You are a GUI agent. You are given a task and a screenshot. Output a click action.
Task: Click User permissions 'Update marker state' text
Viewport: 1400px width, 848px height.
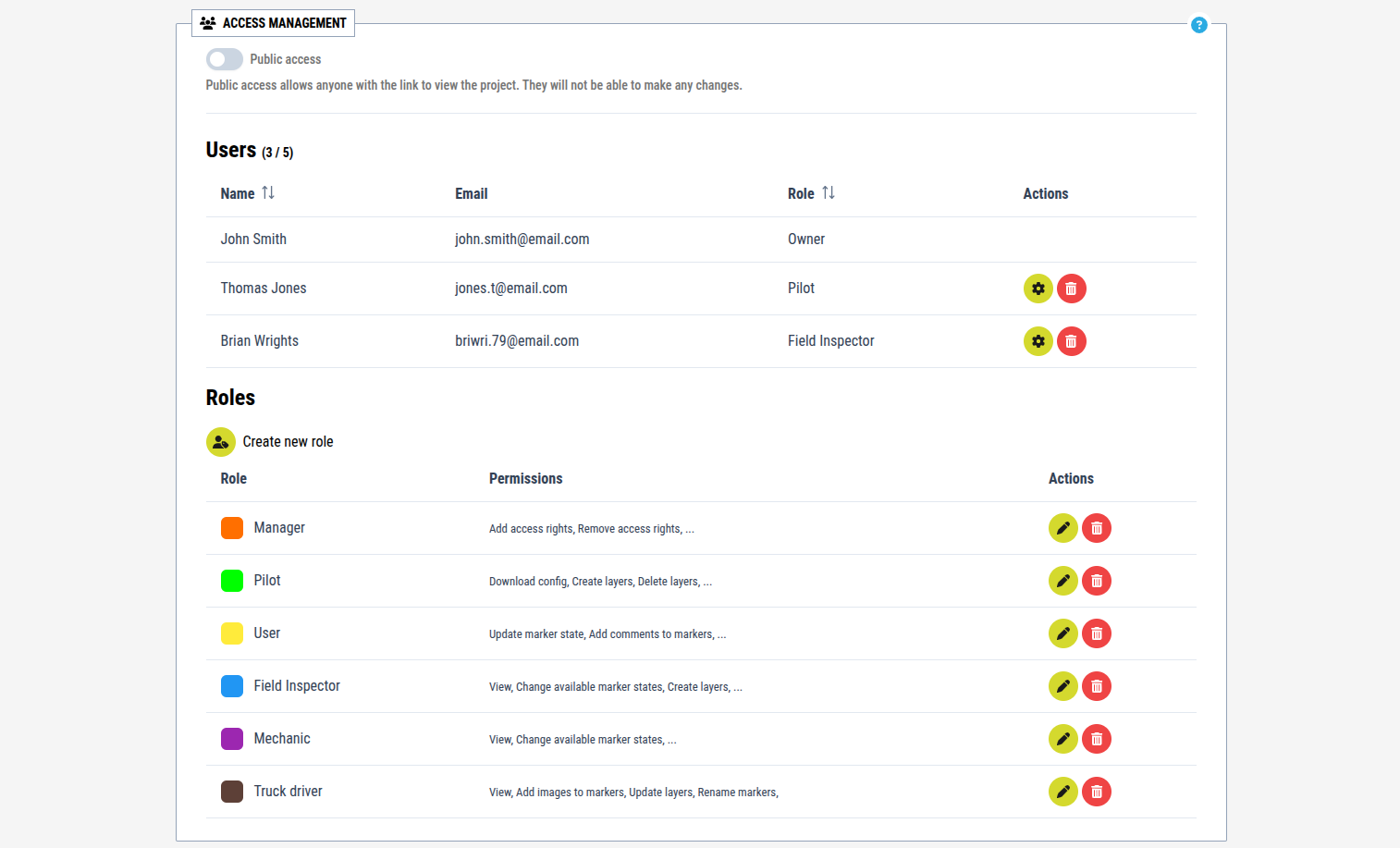537,634
